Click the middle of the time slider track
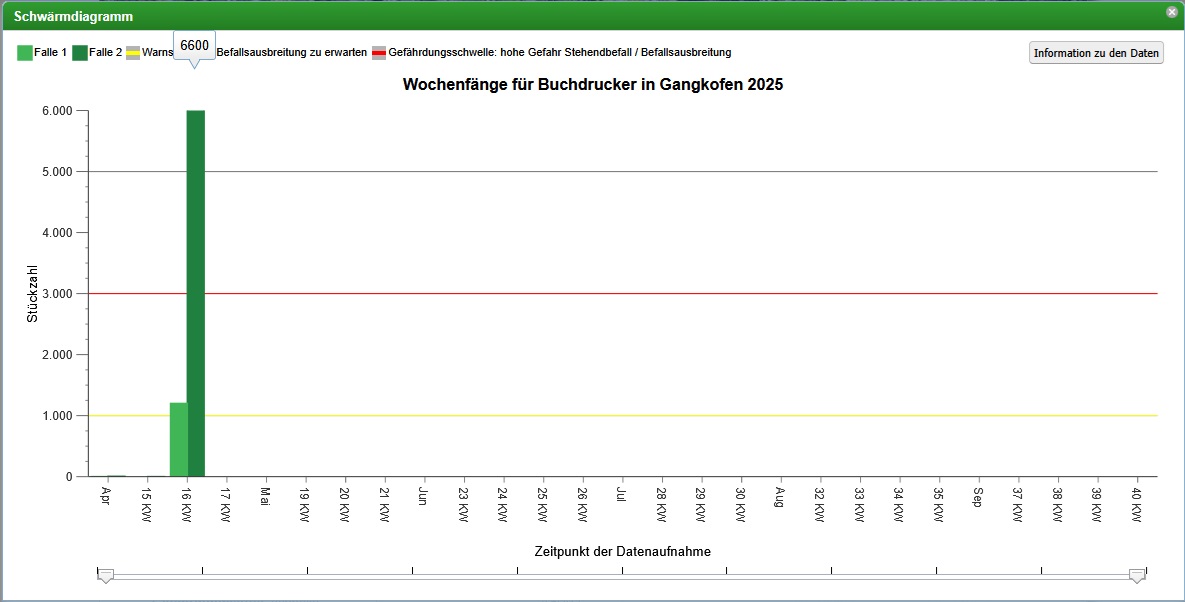 [621, 576]
